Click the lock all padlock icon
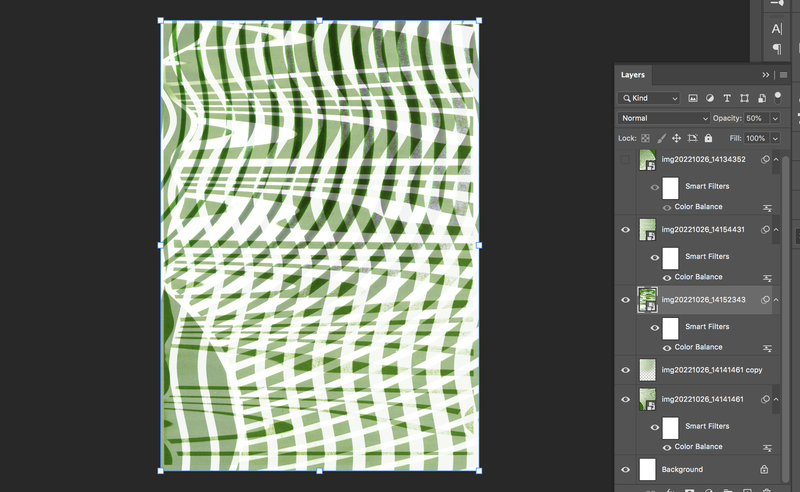800x492 pixels. (708, 138)
